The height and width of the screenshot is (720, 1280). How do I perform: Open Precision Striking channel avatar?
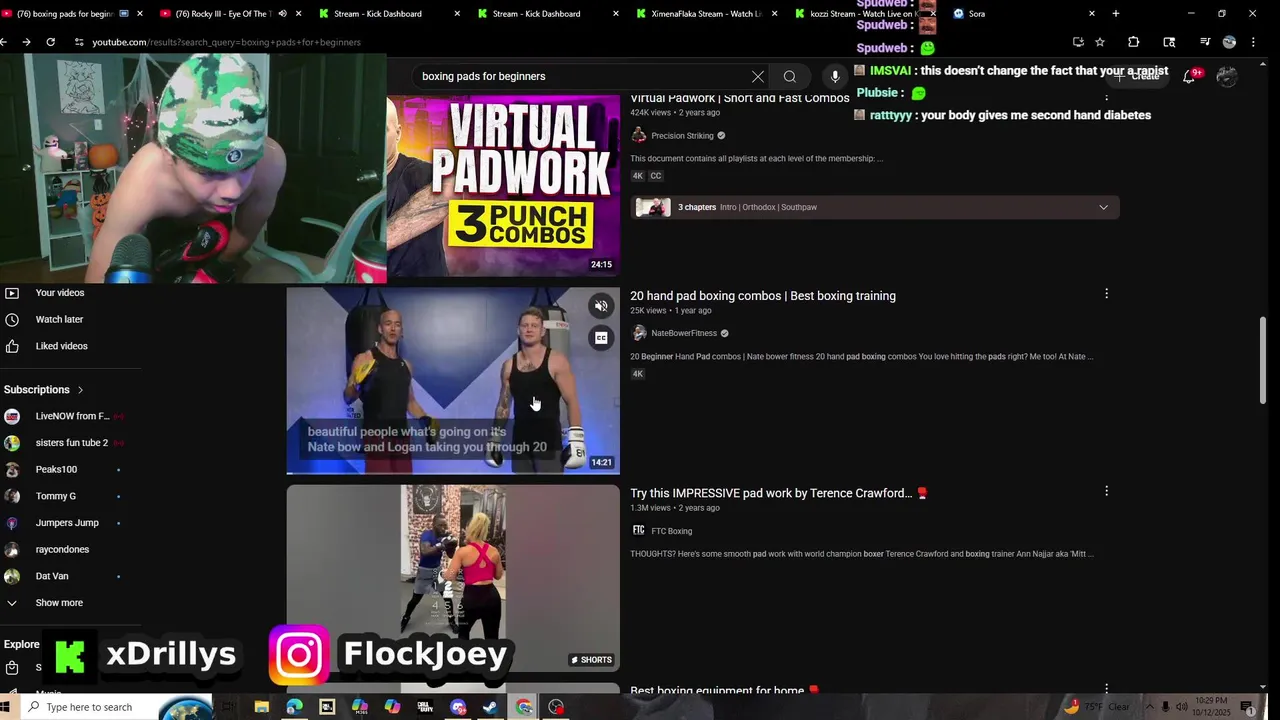click(639, 136)
